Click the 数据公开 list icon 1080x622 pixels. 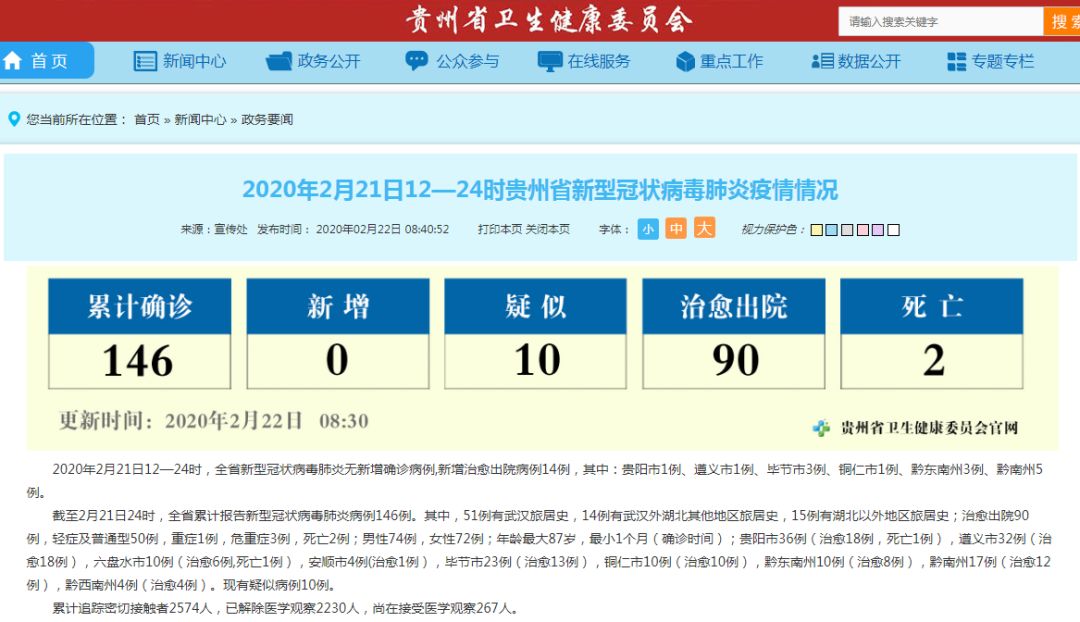821,61
